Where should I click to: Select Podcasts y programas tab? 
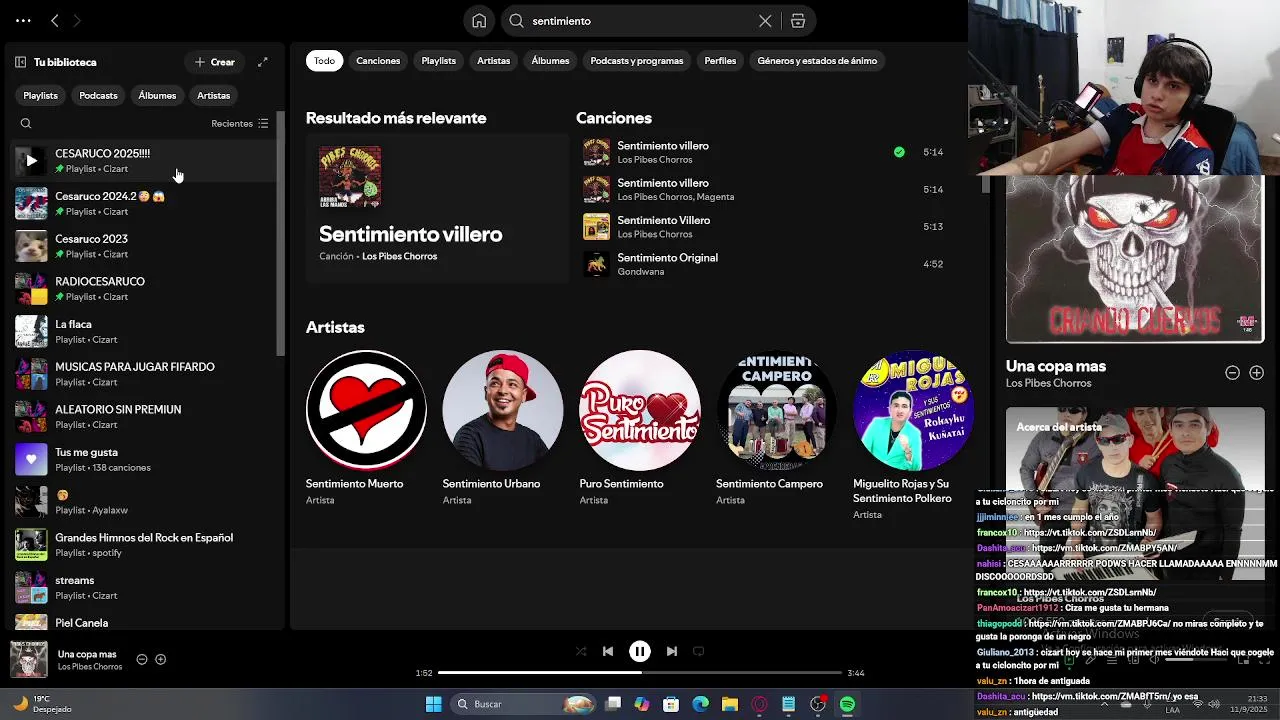[x=637, y=61]
